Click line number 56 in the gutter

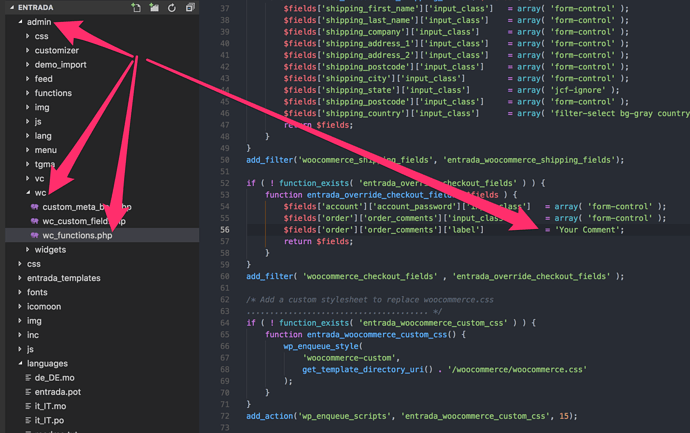tap(224, 230)
